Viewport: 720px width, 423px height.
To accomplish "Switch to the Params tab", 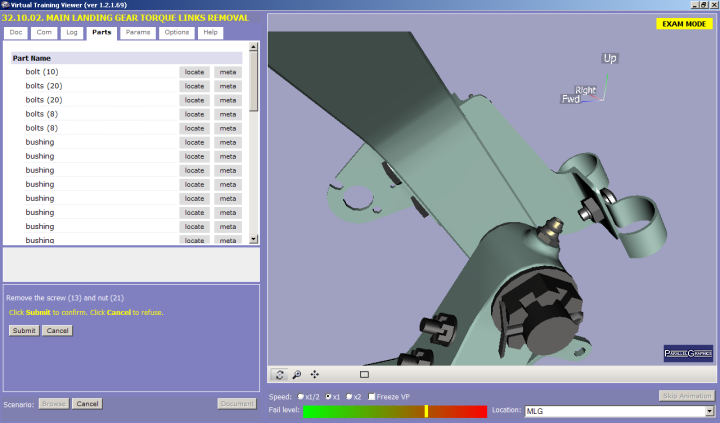I will pyautogui.click(x=139, y=33).
